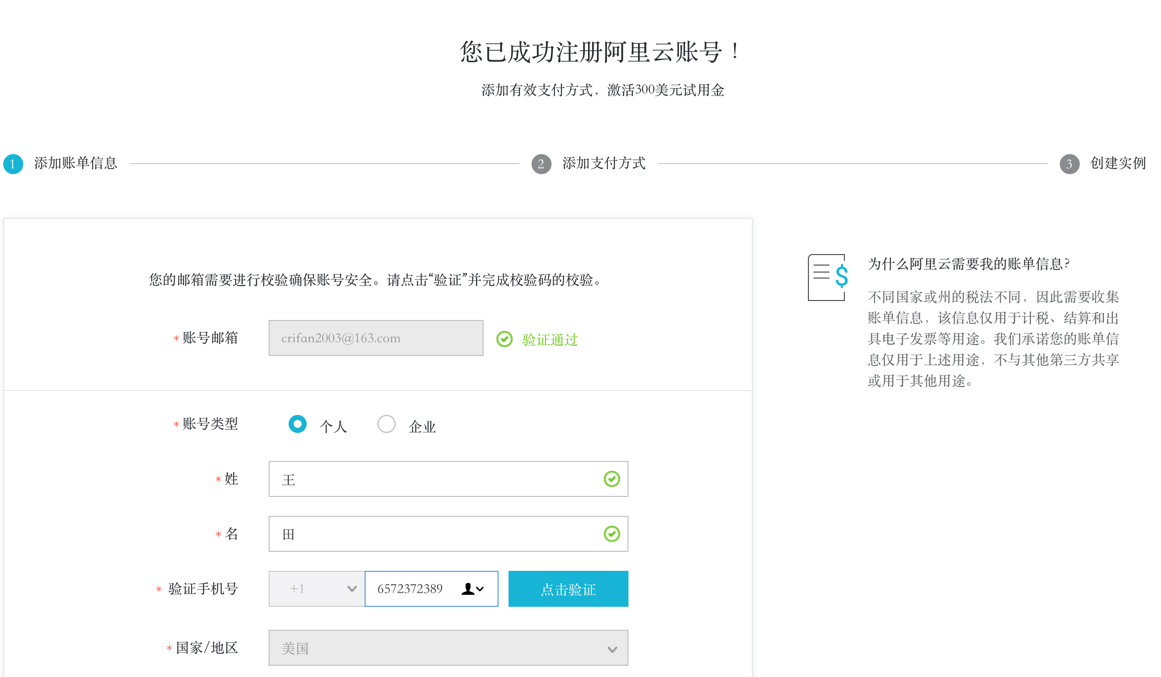The width and height of the screenshot is (1161, 677).
Task: Click step 1 circle for billing info
Action: point(13,164)
